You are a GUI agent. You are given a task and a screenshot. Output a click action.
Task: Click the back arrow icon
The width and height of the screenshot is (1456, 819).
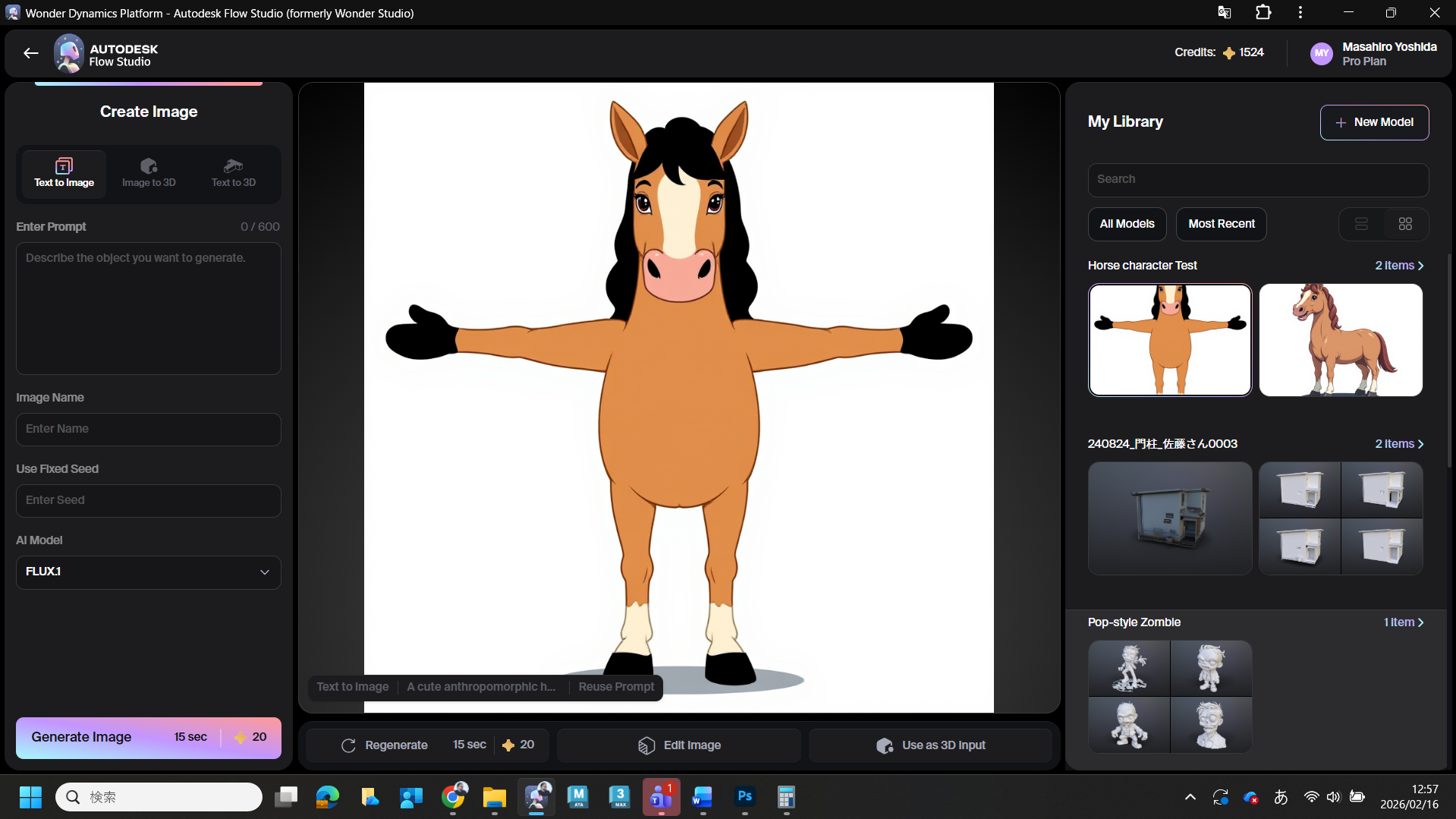pos(30,53)
